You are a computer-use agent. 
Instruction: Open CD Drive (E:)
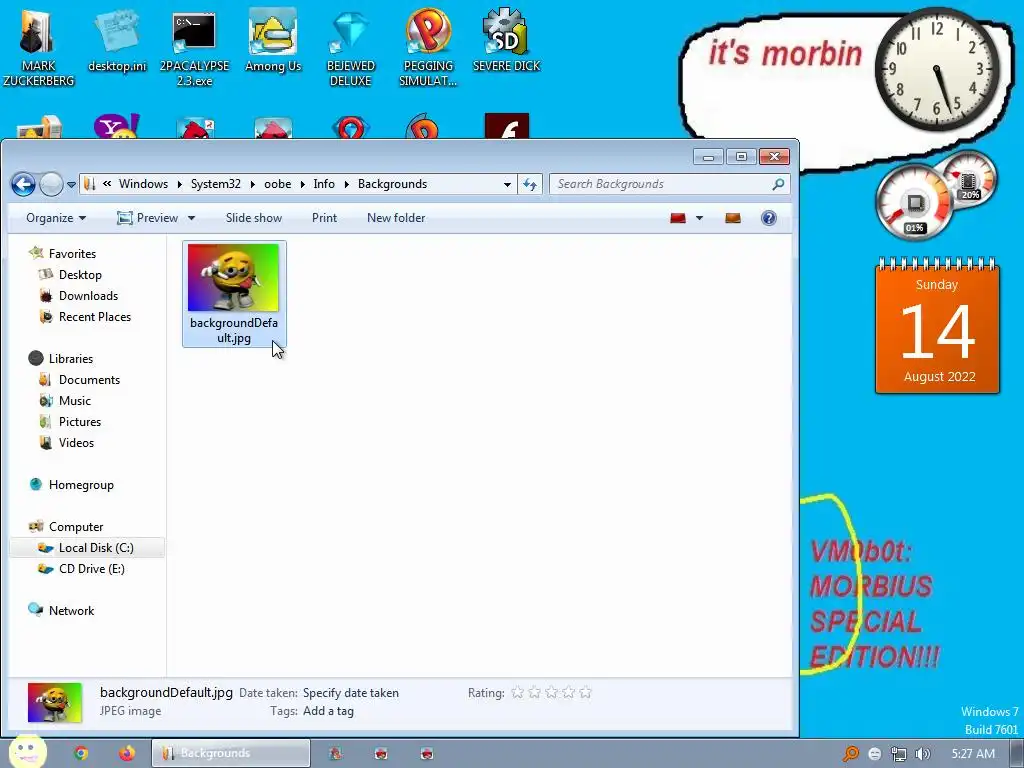pos(91,569)
